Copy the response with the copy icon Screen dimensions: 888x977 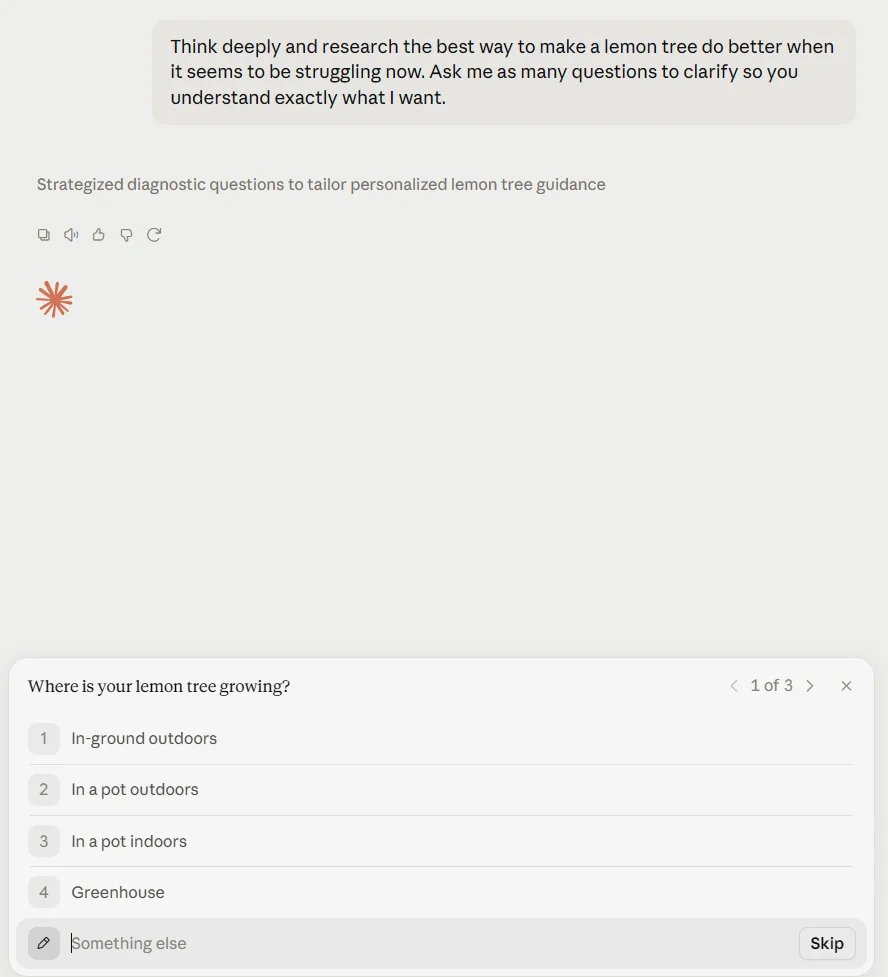click(44, 235)
